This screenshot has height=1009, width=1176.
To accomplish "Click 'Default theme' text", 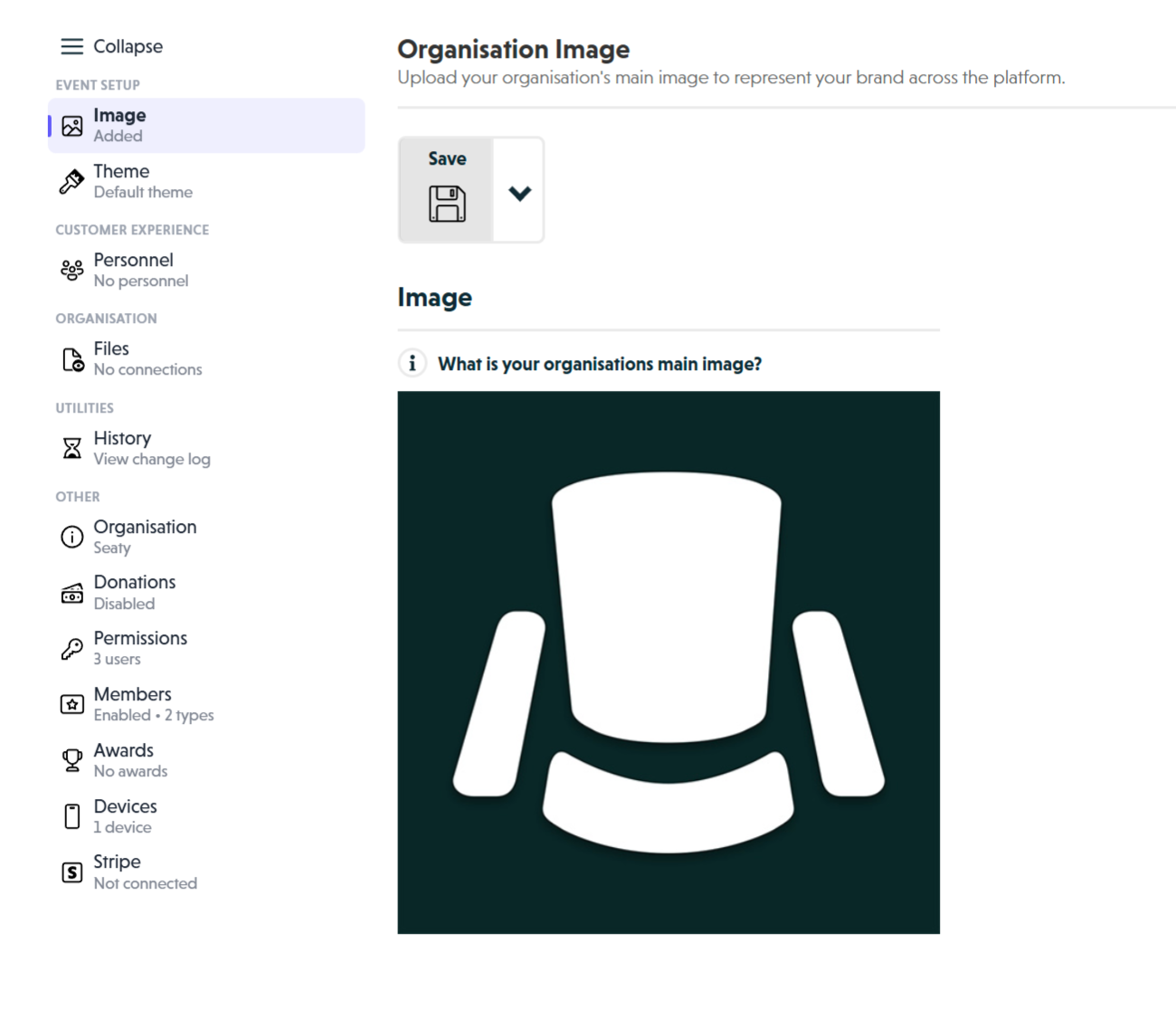I will 143,192.
